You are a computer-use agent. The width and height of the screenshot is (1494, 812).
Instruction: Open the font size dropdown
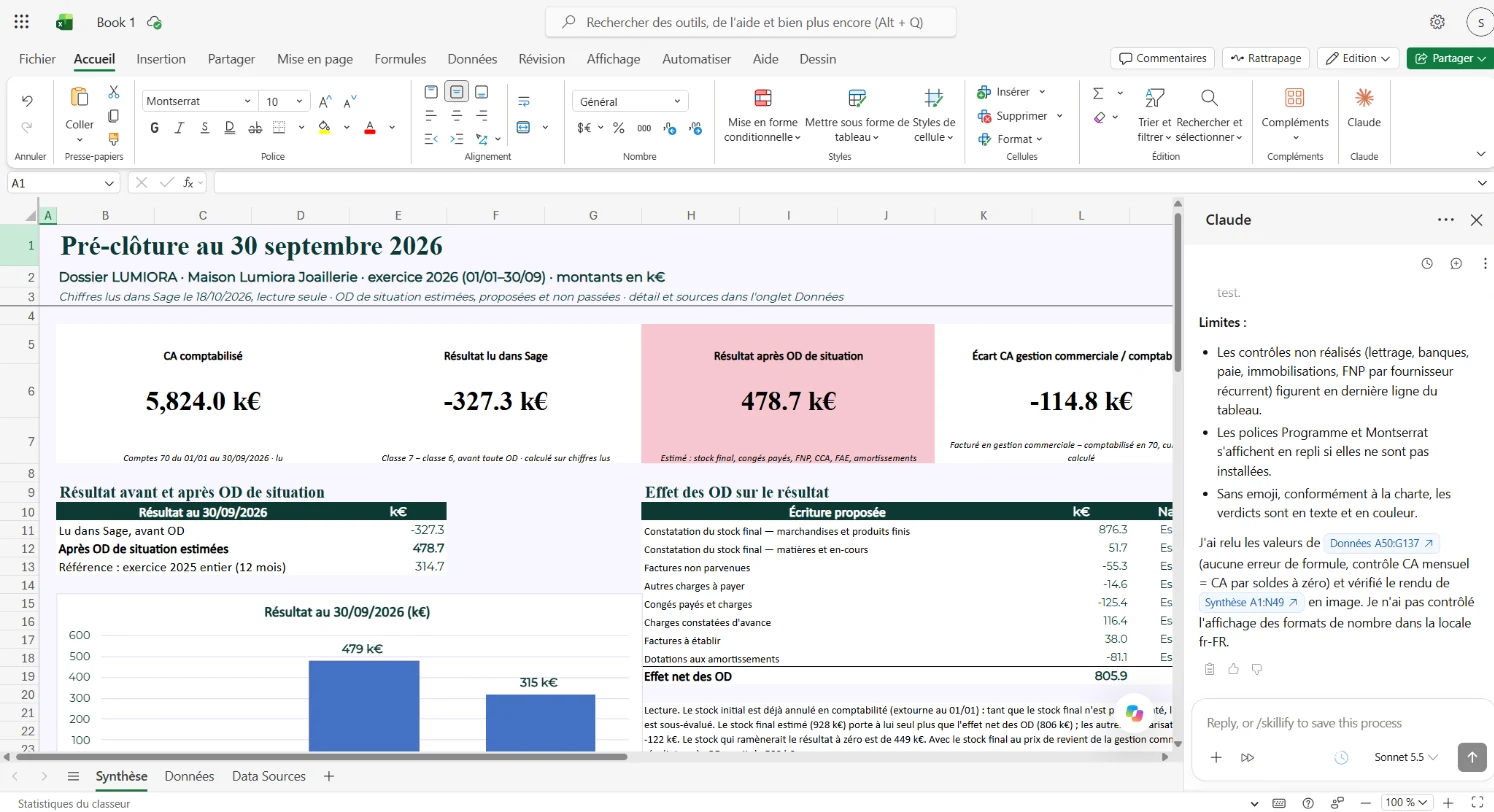tap(300, 101)
